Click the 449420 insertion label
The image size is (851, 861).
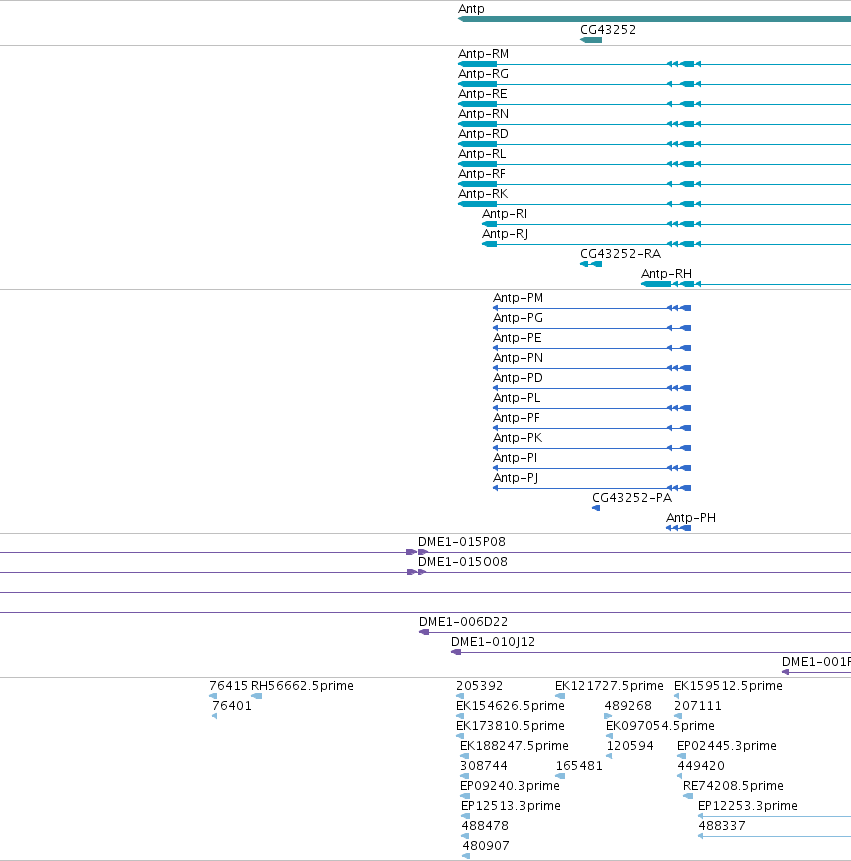(701, 765)
